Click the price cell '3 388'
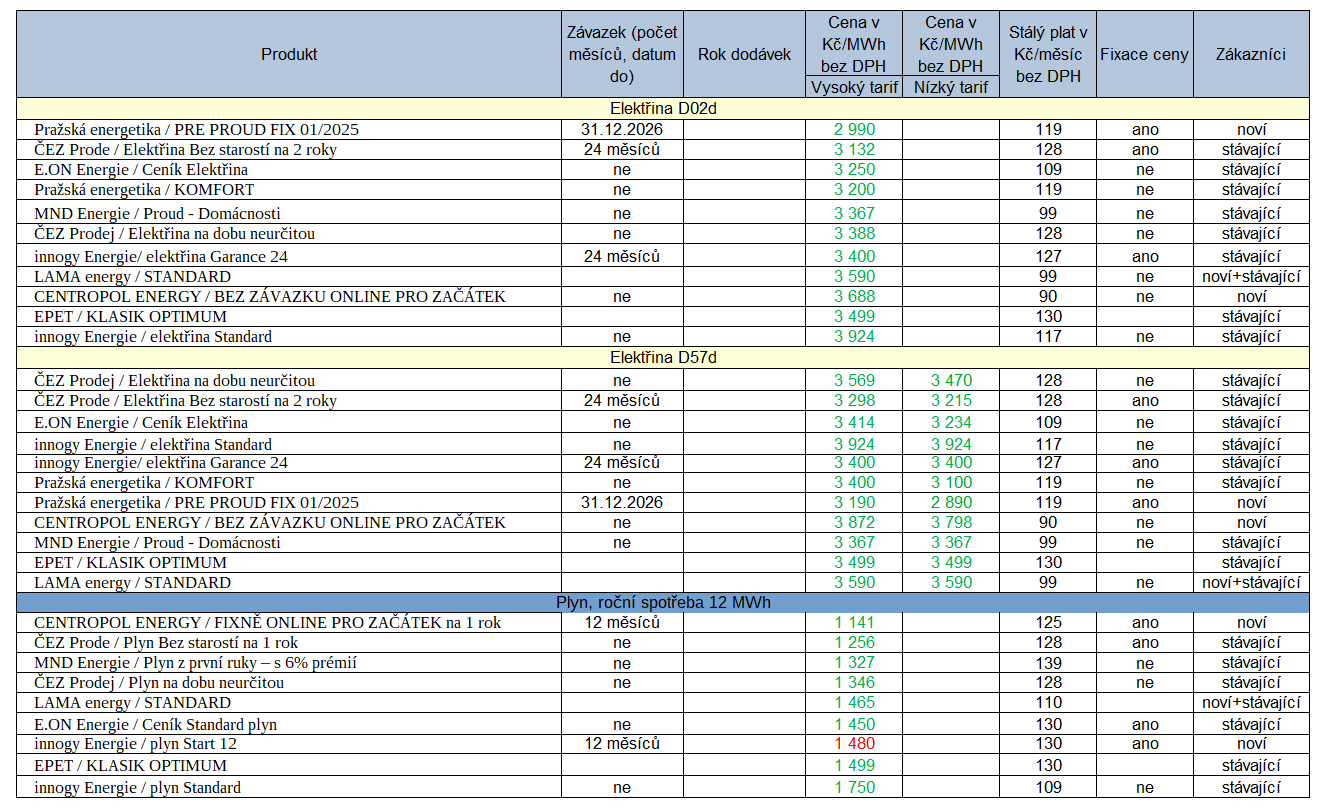The height and width of the screenshot is (808, 1318). [854, 233]
